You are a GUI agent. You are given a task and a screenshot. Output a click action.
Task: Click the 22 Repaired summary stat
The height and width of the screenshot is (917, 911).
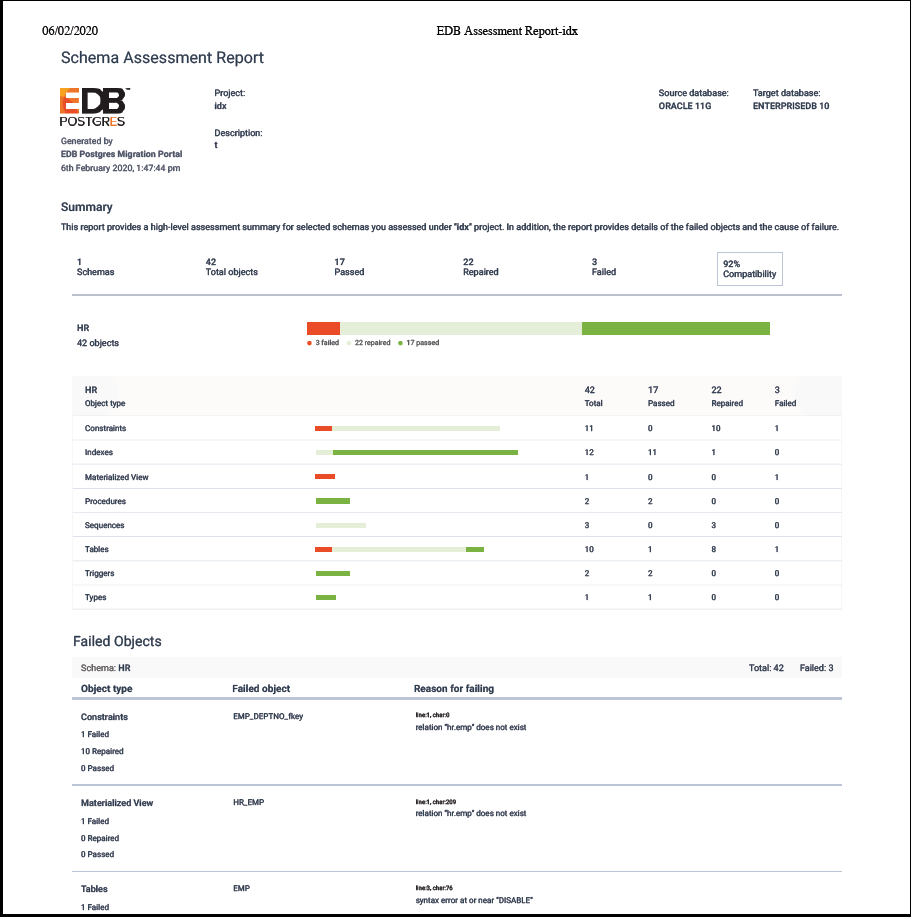click(481, 267)
